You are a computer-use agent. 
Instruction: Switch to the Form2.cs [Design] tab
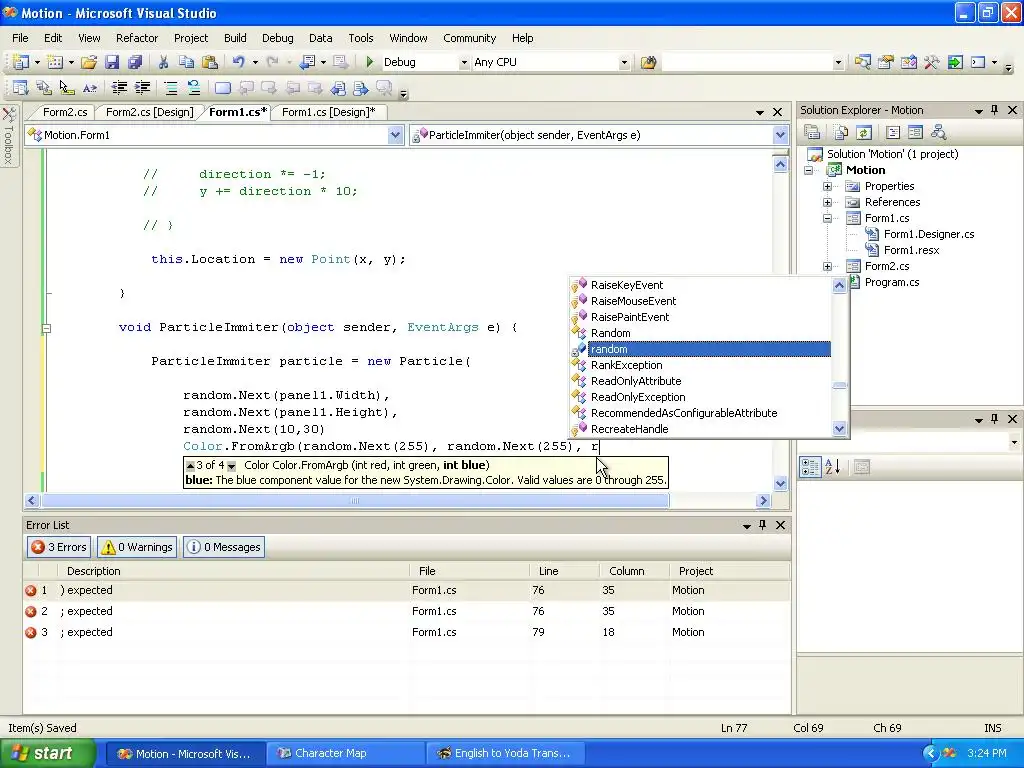(150, 112)
